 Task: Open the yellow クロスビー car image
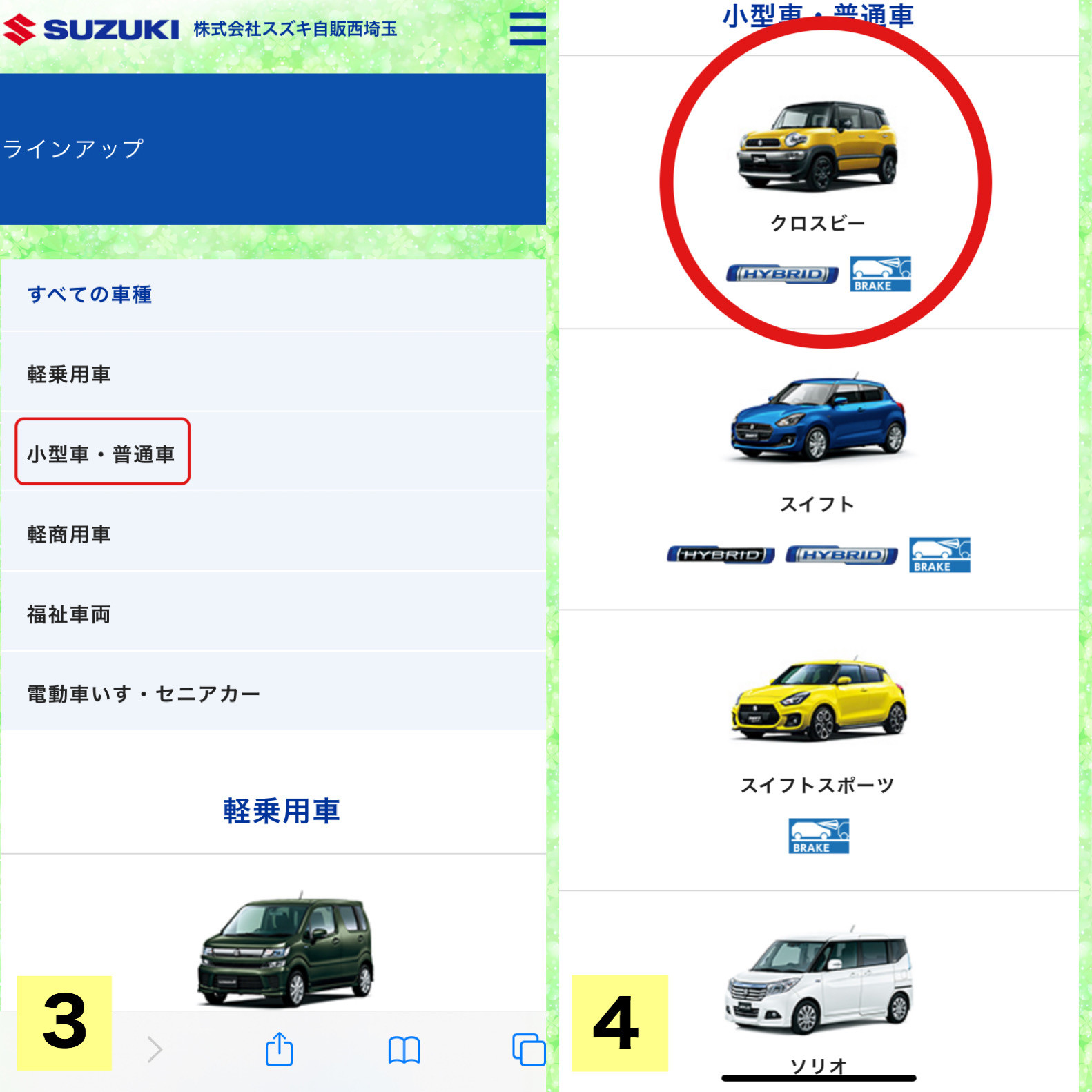tap(817, 146)
